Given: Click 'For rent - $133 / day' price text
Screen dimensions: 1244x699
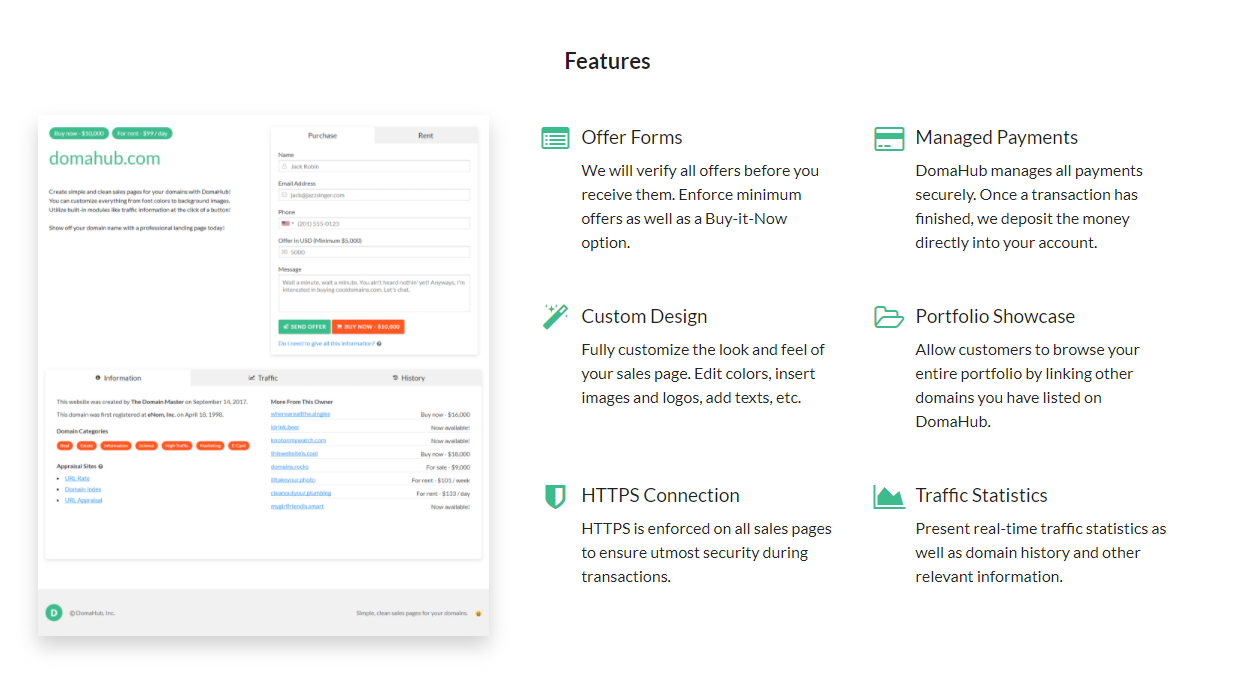Looking at the screenshot, I should tap(443, 493).
